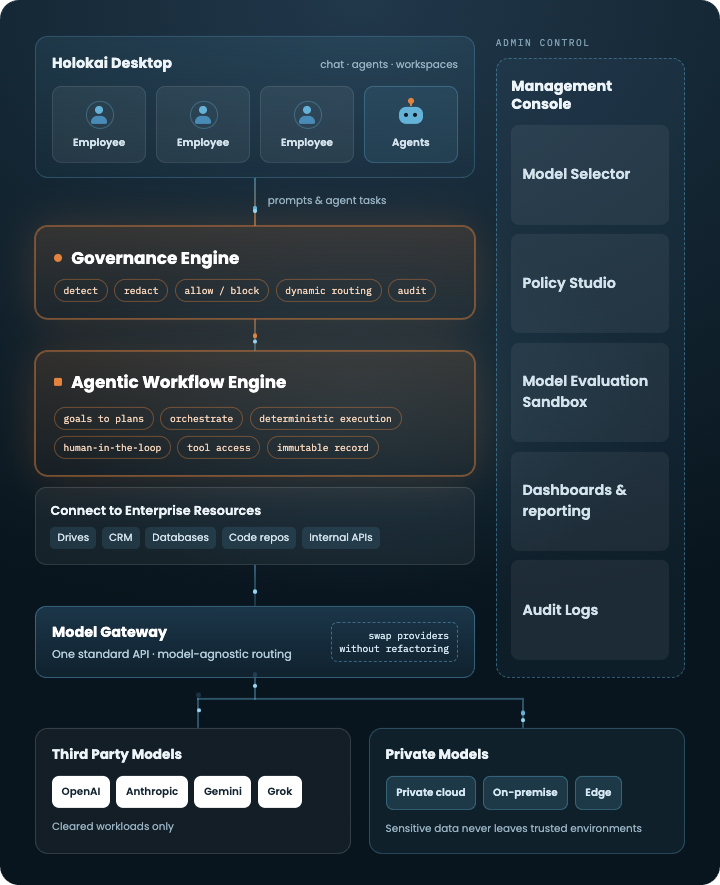
Task: Click the 'swap providers without refactoring' box
Action: click(x=394, y=642)
